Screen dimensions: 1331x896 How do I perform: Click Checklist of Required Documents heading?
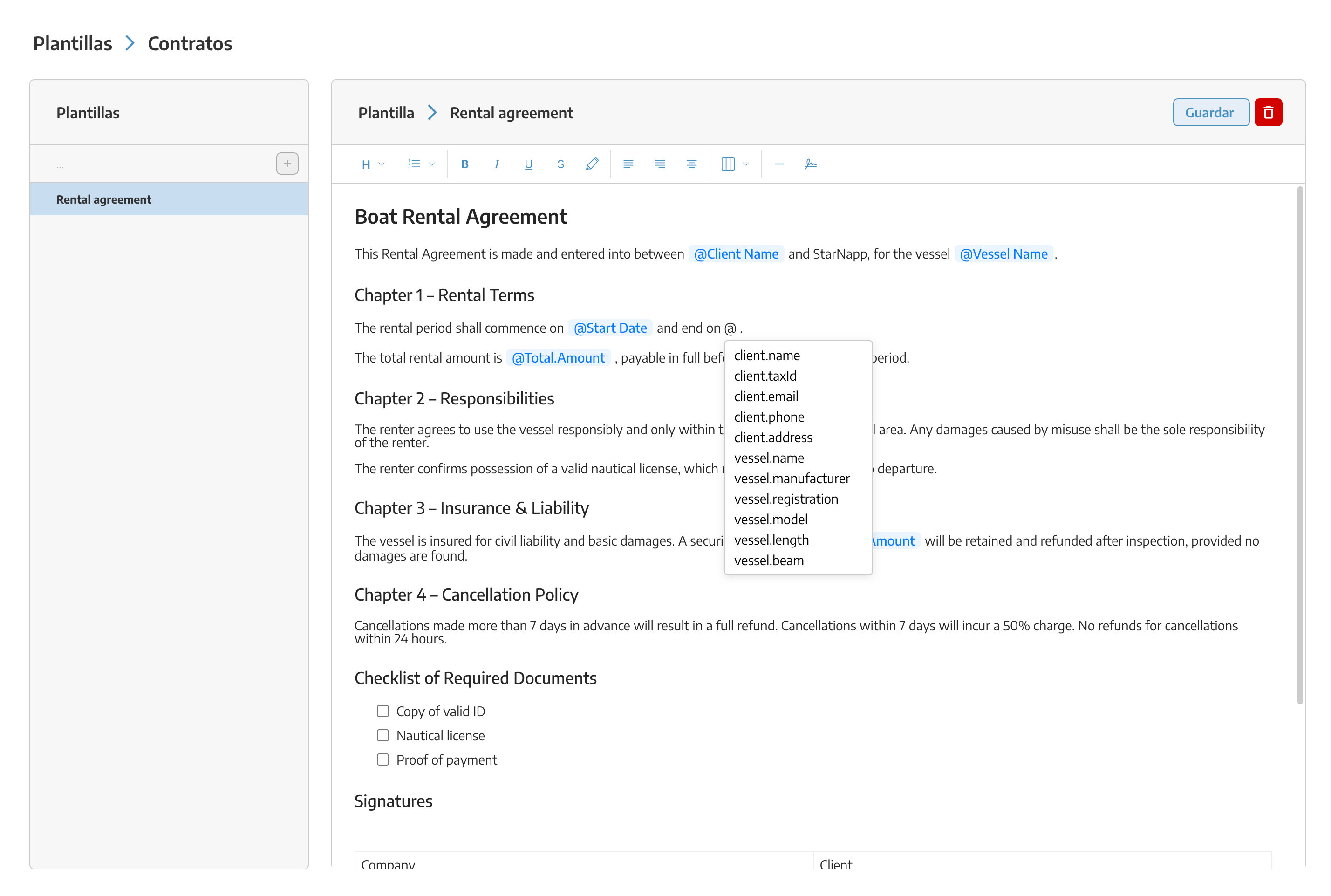(476, 678)
